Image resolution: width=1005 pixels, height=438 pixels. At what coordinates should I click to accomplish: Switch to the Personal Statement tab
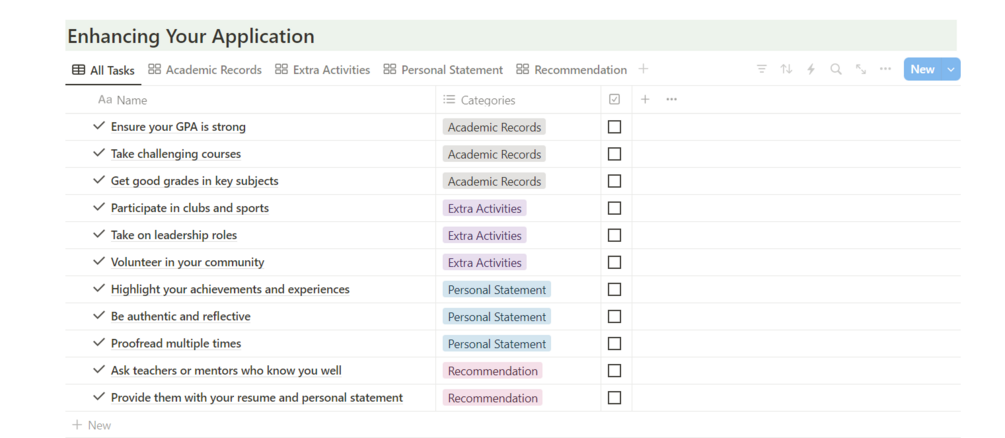pyautogui.click(x=443, y=70)
